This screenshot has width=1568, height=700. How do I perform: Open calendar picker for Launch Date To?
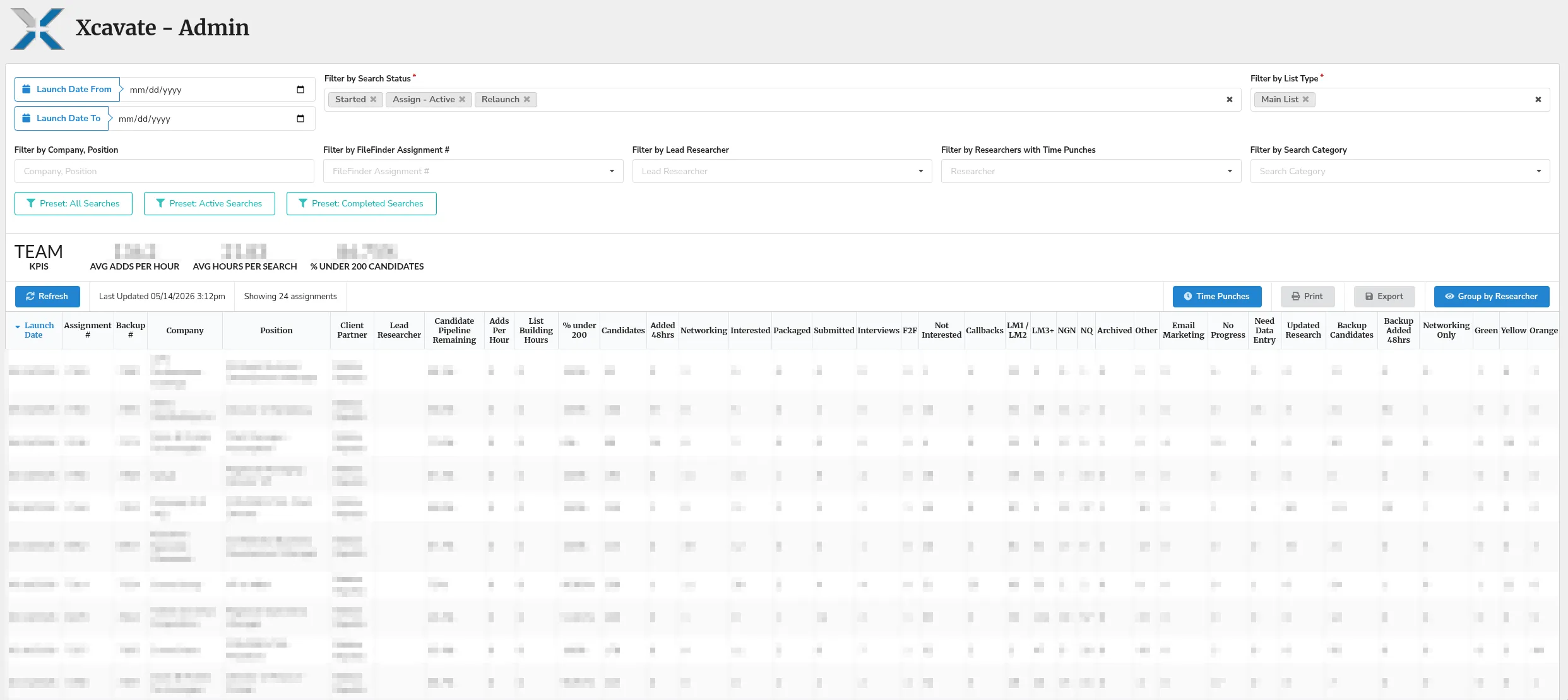300,119
